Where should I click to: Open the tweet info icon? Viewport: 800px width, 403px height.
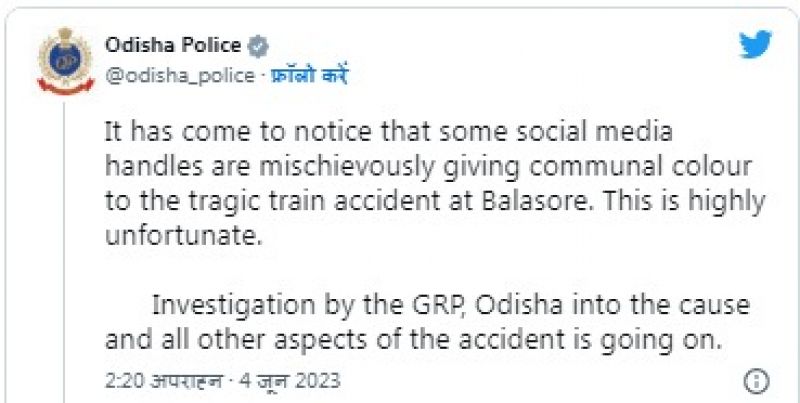757,380
